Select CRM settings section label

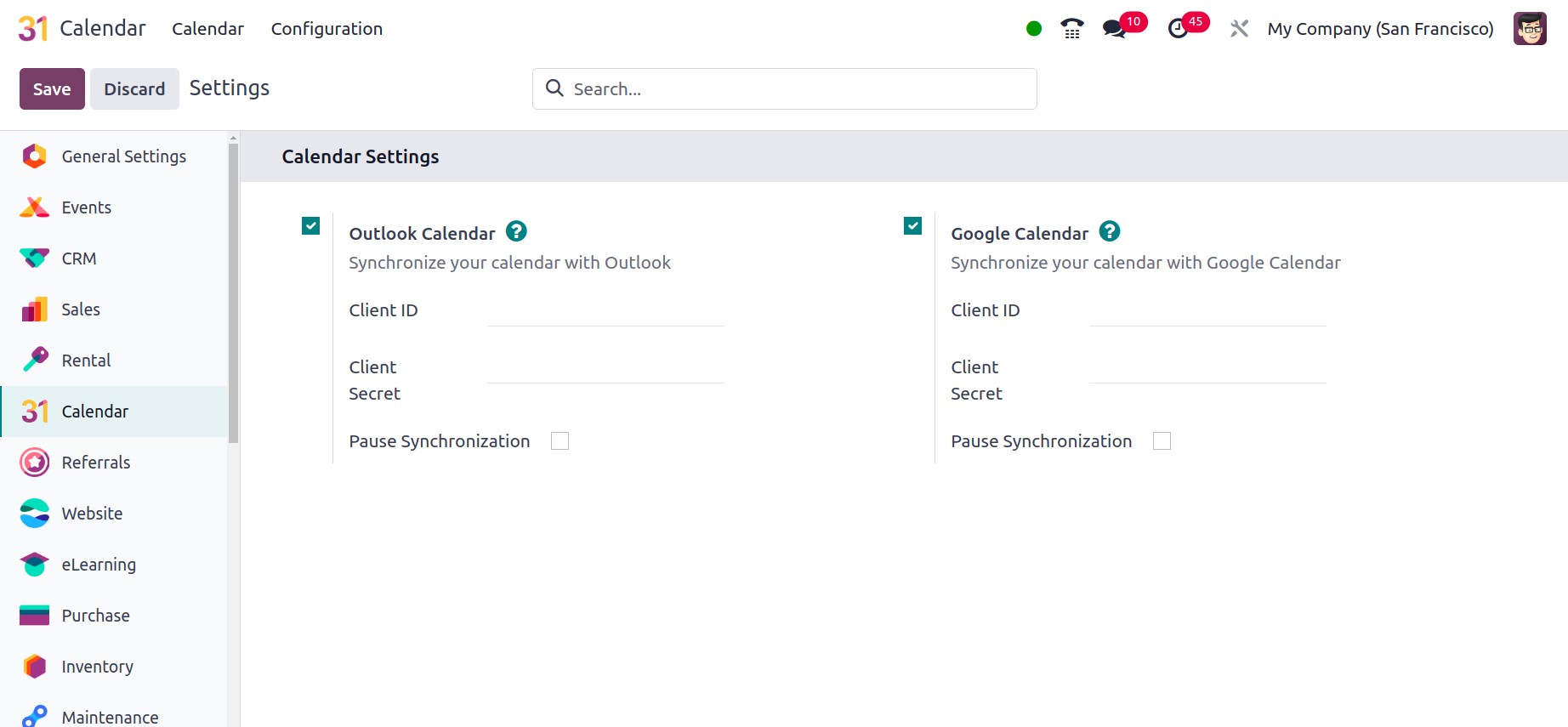pos(79,258)
